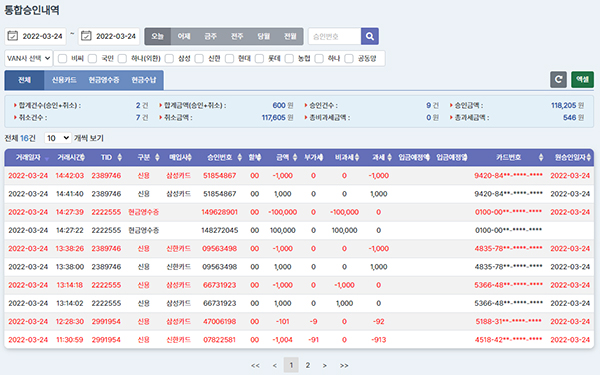600x375 pixels.
Task: Click the start date input field
Action: [35, 36]
